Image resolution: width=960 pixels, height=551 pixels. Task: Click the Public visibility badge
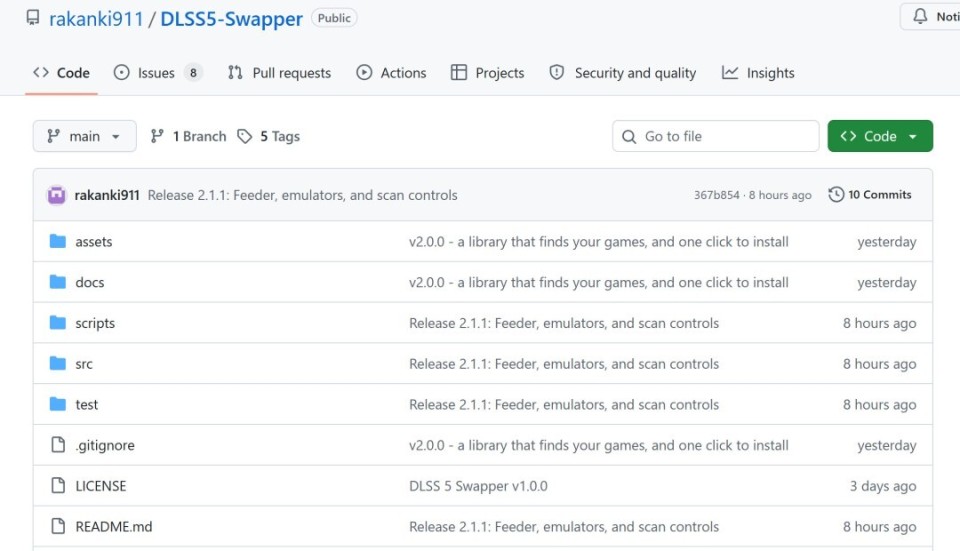point(334,18)
